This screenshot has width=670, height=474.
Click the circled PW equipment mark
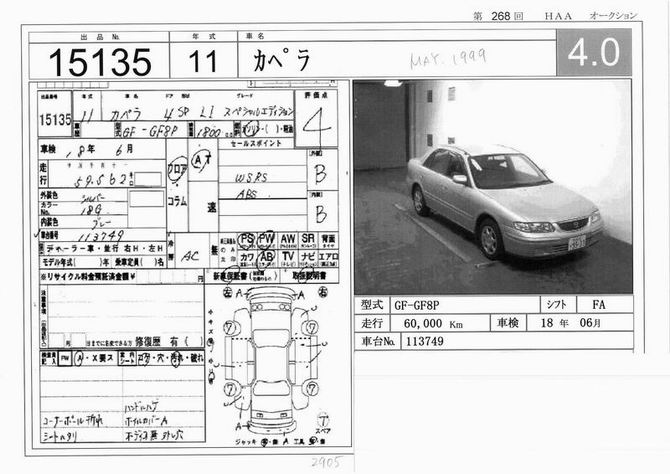(267, 240)
